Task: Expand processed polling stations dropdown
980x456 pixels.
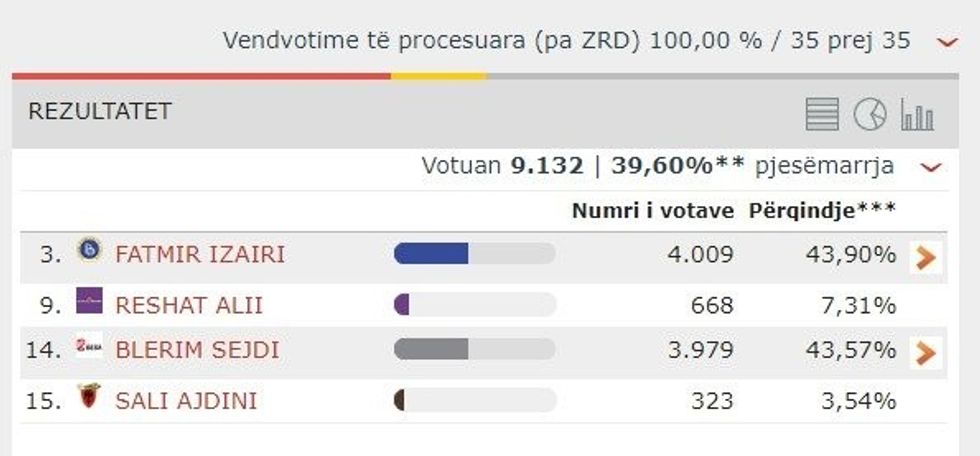Action: tap(947, 42)
